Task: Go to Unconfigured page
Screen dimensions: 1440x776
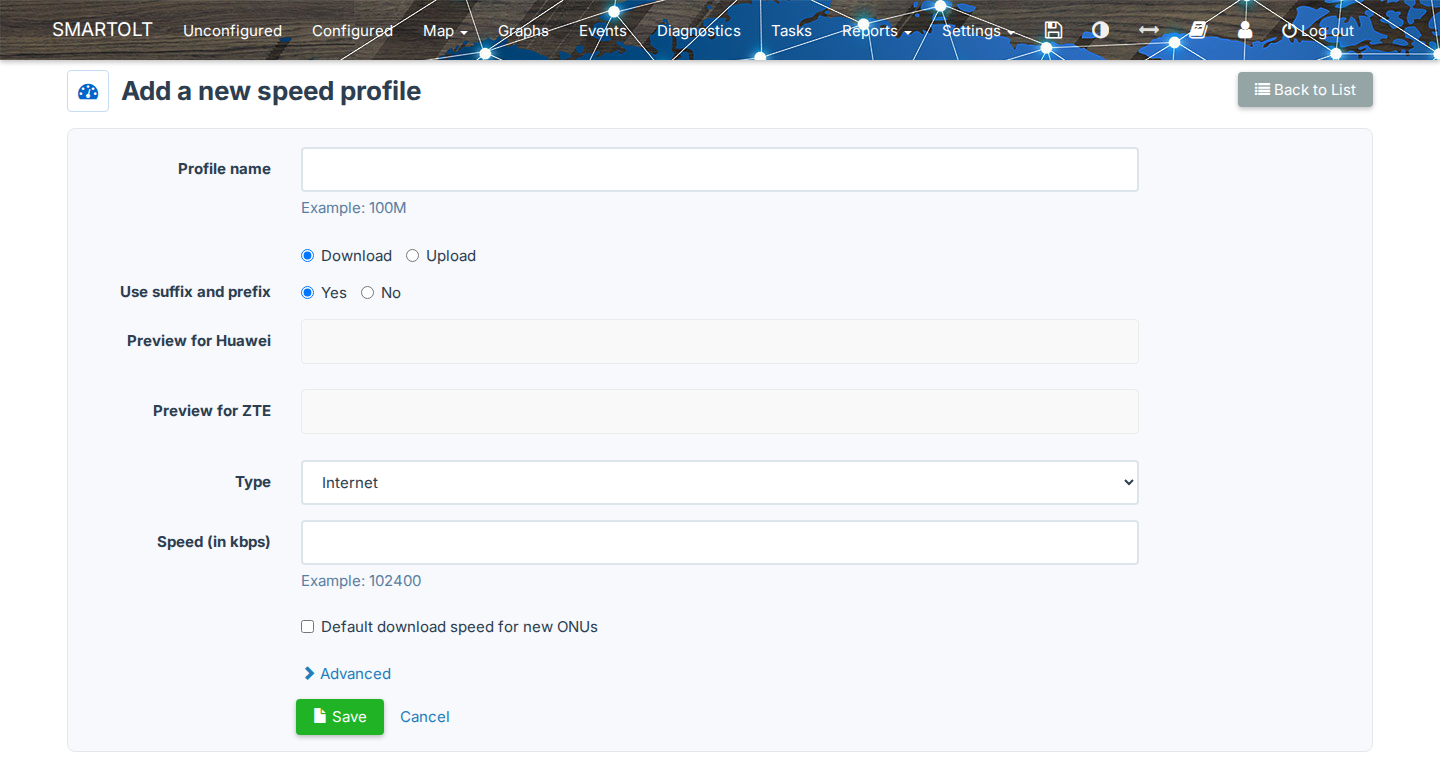Action: [x=232, y=31]
